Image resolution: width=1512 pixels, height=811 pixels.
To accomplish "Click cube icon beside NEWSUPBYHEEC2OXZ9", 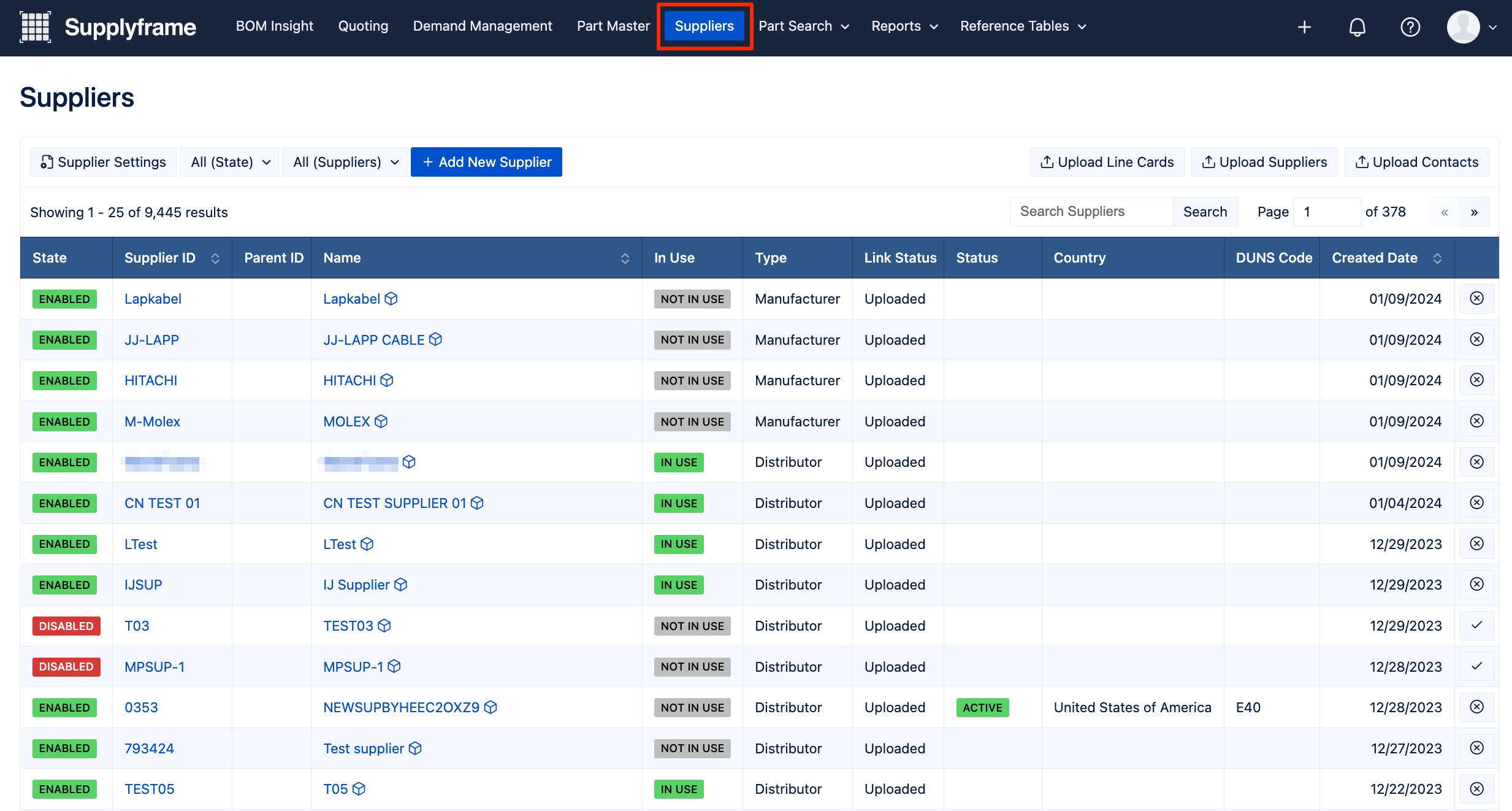I will (491, 707).
